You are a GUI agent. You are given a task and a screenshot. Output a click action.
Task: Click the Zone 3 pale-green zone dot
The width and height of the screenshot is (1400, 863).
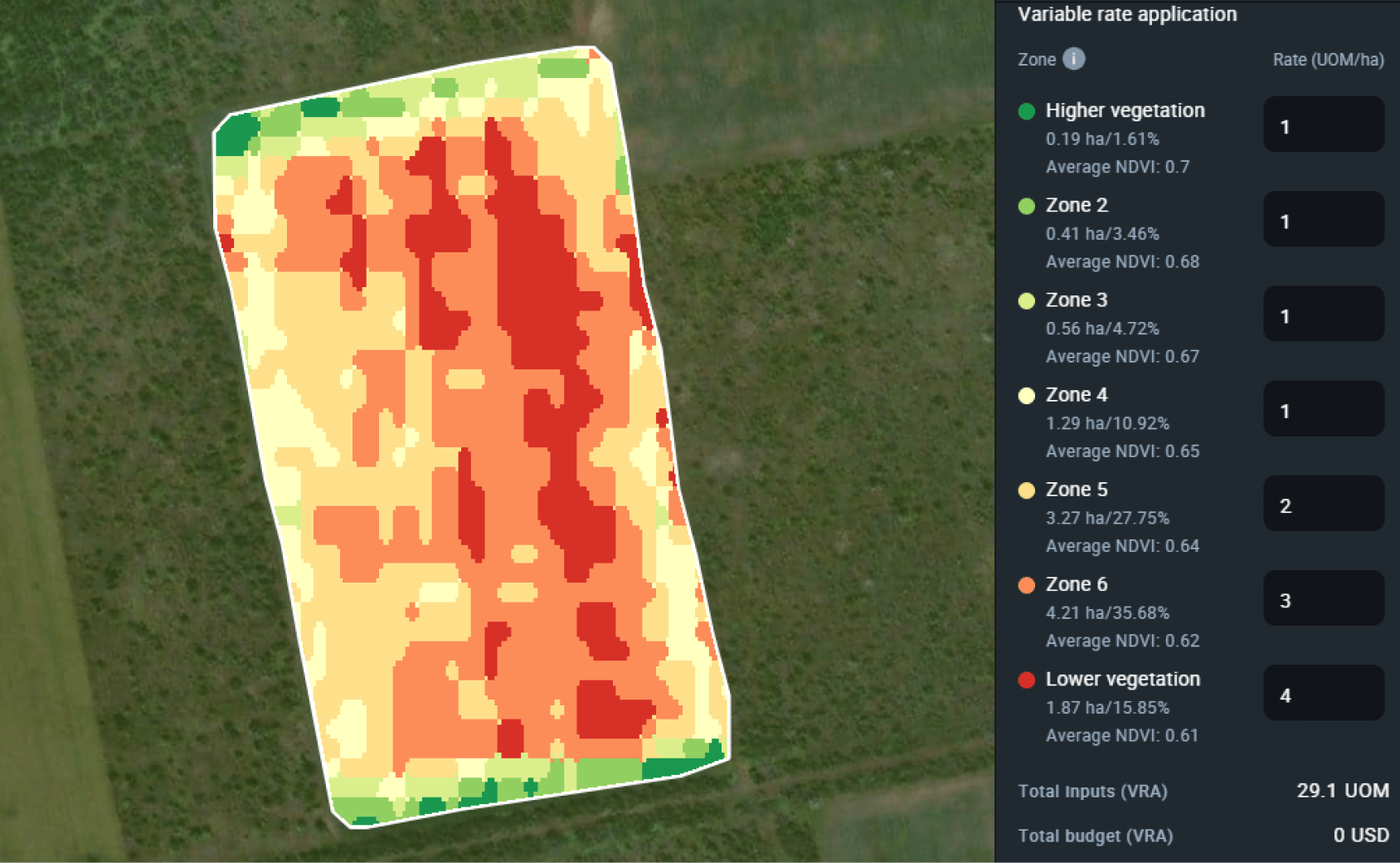pos(1028,300)
